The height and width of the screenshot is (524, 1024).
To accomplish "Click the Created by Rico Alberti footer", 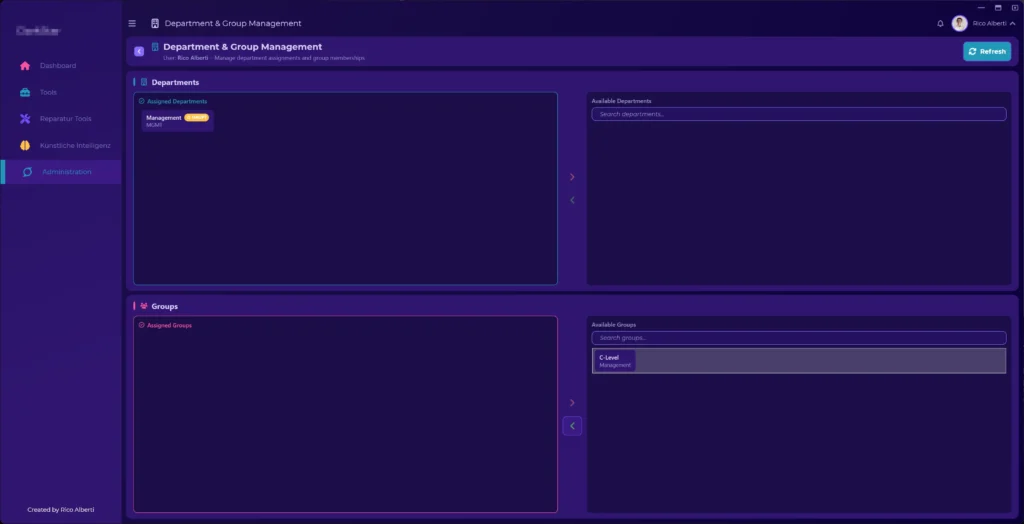I will click(x=61, y=510).
